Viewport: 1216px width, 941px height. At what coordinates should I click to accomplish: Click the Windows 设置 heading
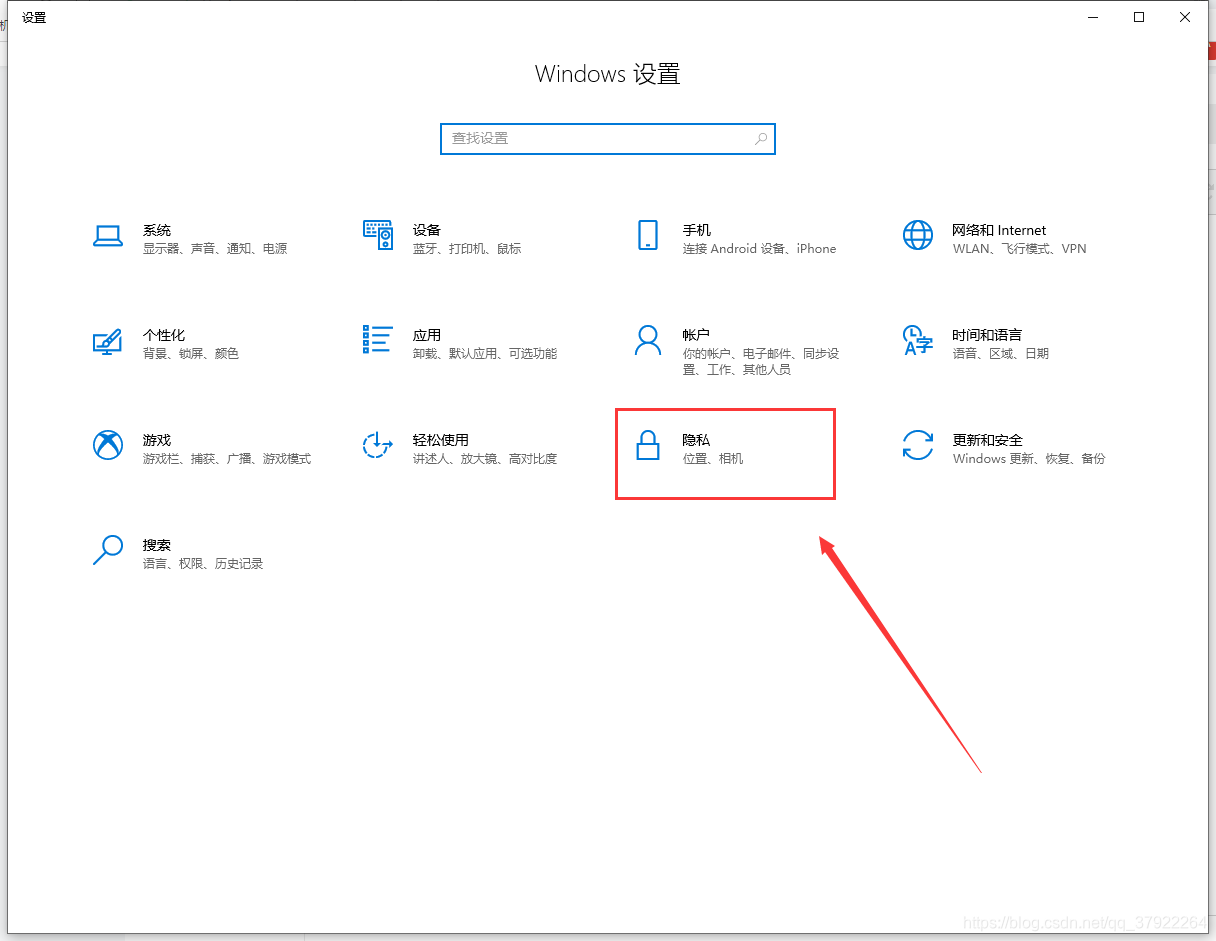click(608, 74)
